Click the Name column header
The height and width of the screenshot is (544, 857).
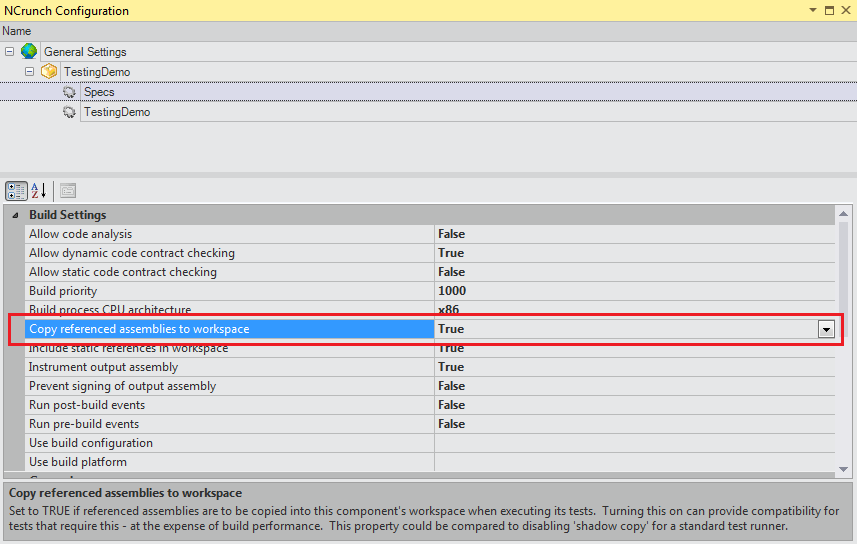click(17, 31)
